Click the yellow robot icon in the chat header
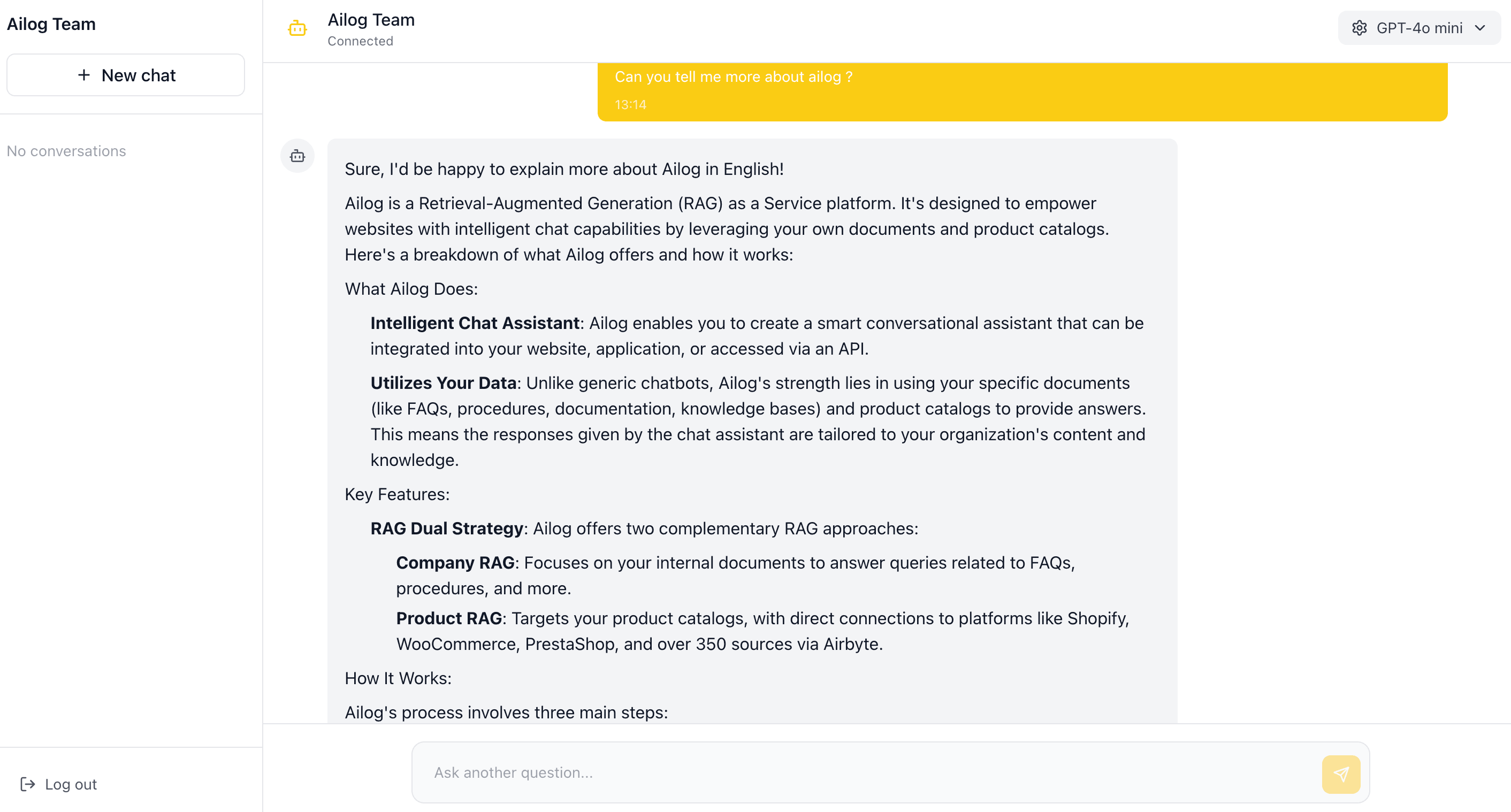The image size is (1511, 812). pyautogui.click(x=298, y=28)
